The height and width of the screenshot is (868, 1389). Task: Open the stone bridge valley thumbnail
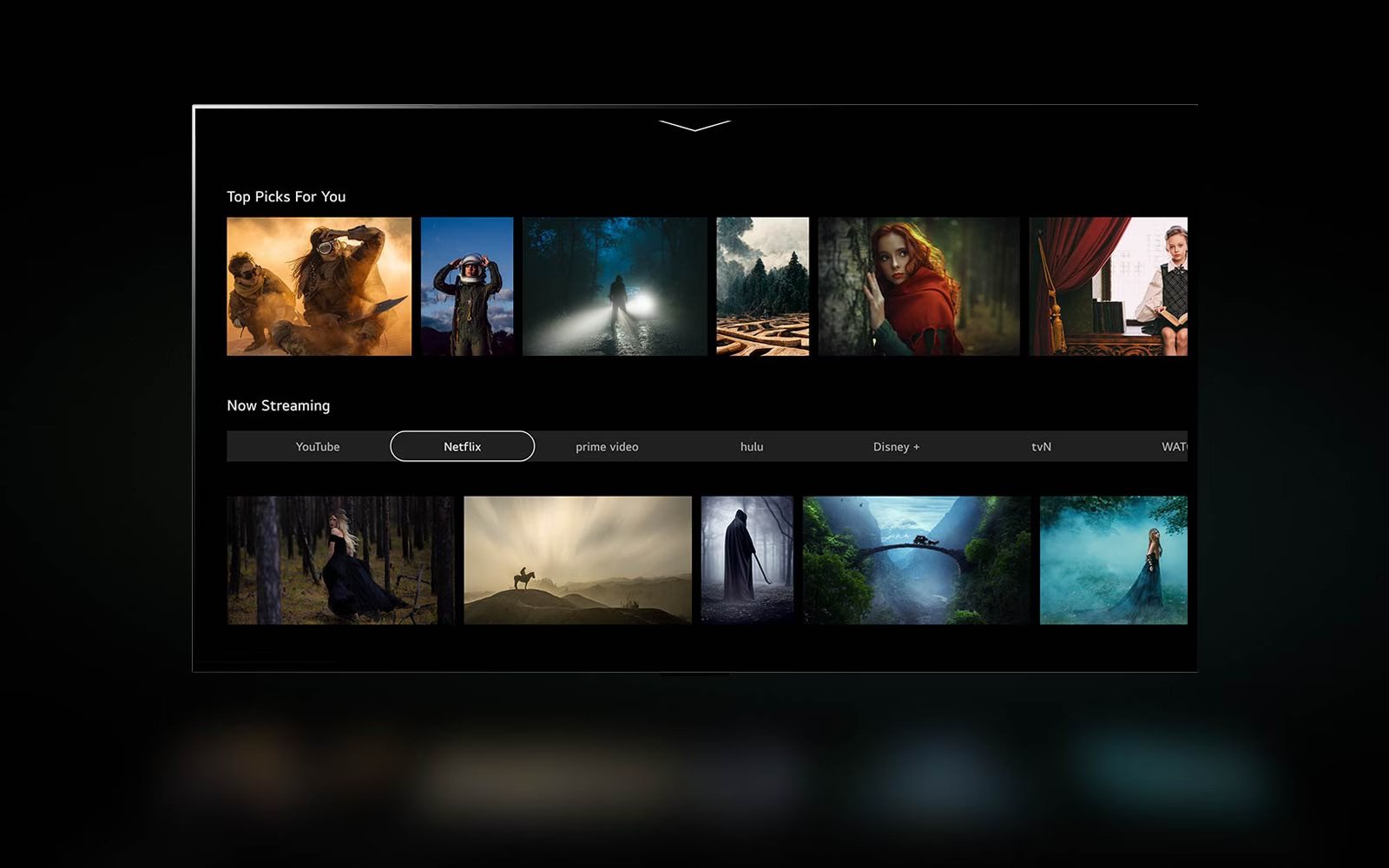917,560
